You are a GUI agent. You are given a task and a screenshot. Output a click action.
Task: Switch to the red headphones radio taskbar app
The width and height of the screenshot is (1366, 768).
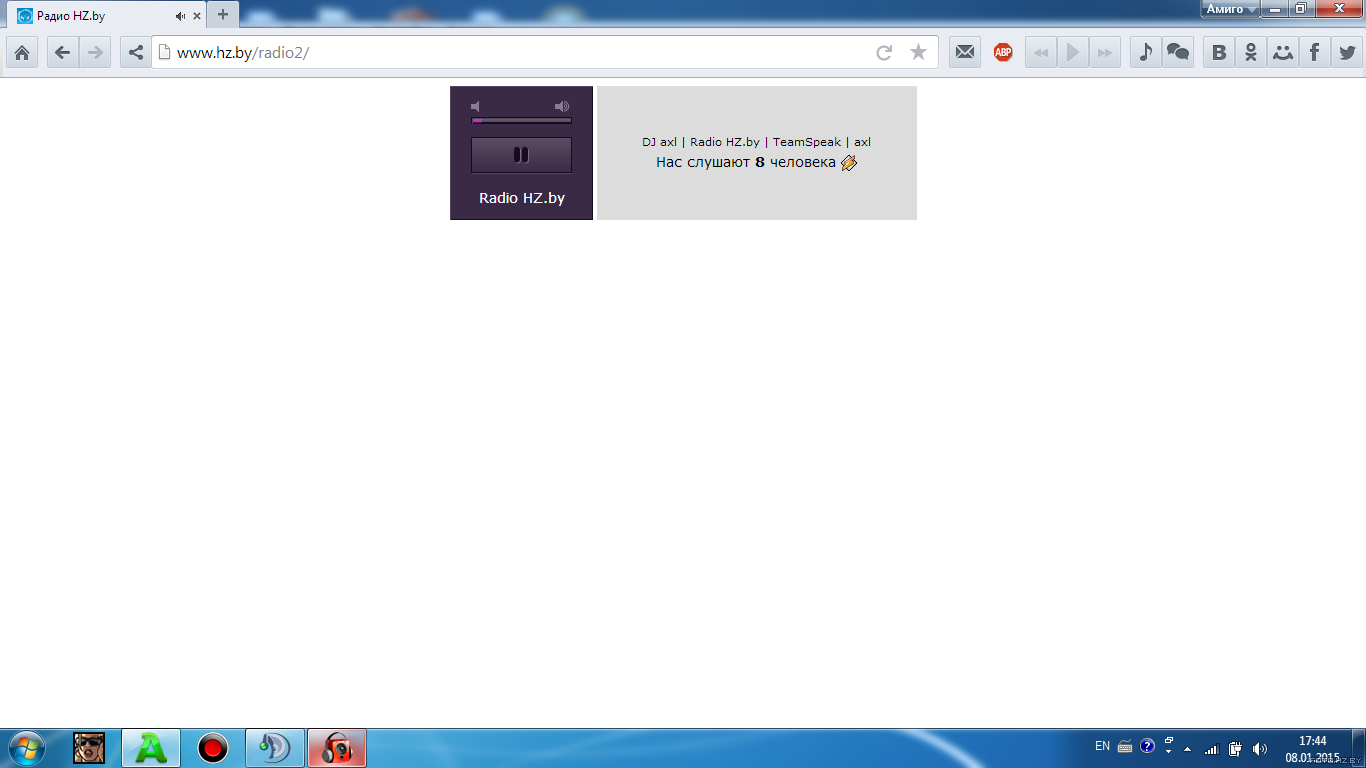coord(337,748)
